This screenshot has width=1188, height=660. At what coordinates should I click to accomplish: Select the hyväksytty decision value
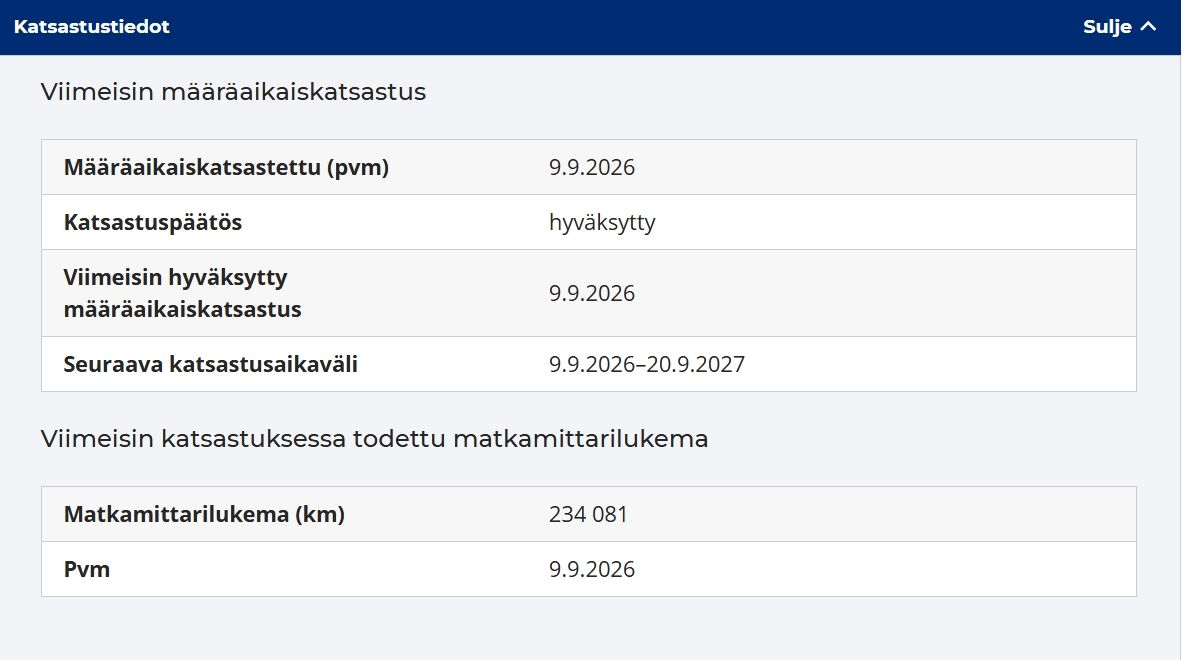pos(602,223)
